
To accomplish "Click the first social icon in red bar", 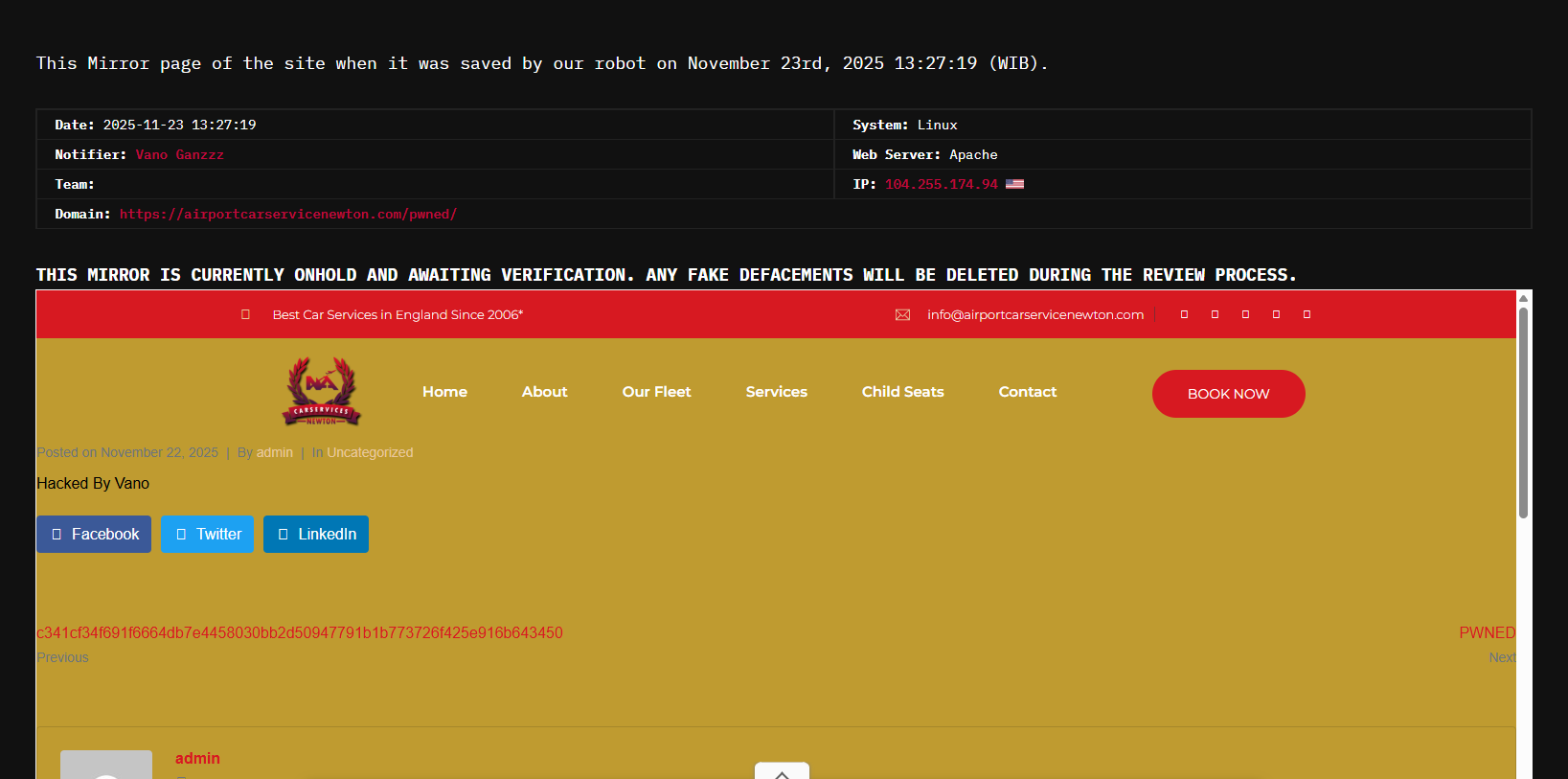I will tap(1184, 314).
